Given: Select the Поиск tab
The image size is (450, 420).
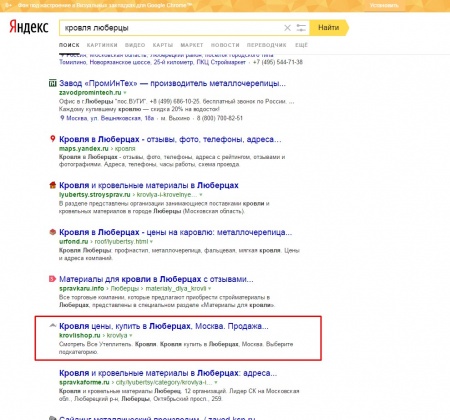Looking at the screenshot, I should (x=69, y=45).
